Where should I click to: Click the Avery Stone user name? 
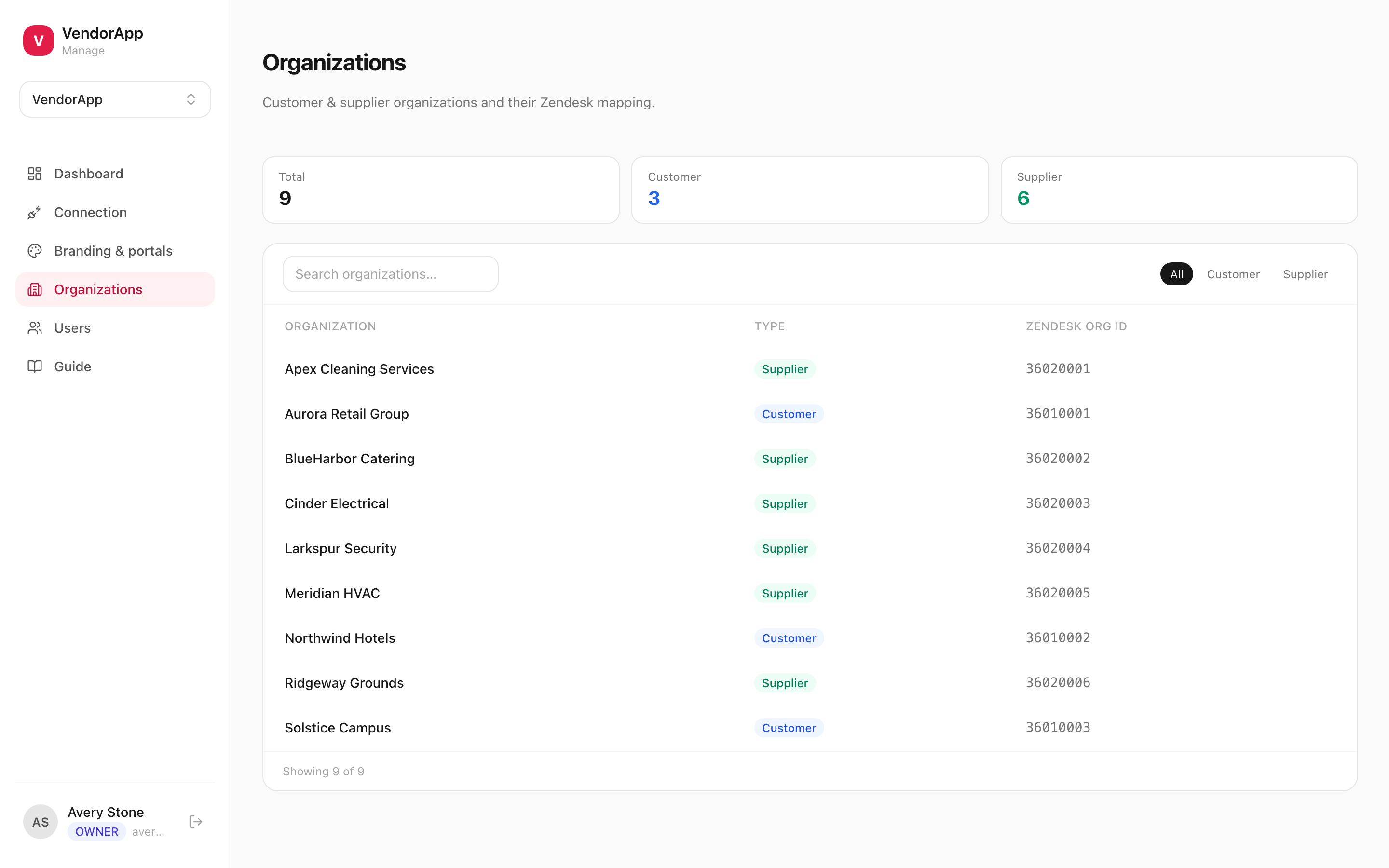coord(106,812)
